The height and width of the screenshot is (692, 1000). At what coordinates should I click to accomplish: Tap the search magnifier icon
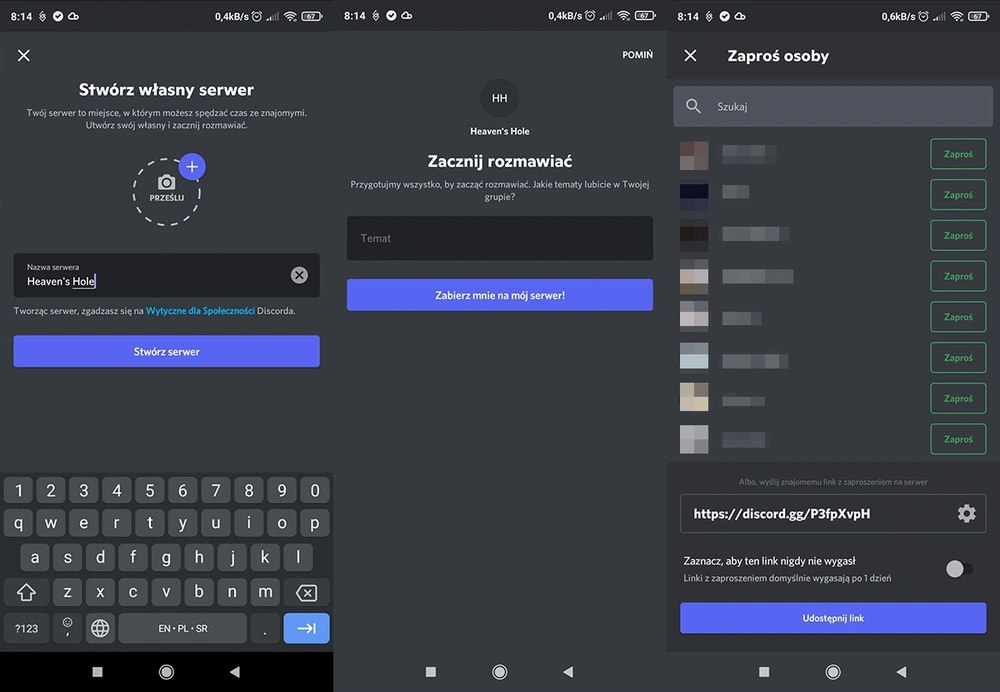click(693, 107)
